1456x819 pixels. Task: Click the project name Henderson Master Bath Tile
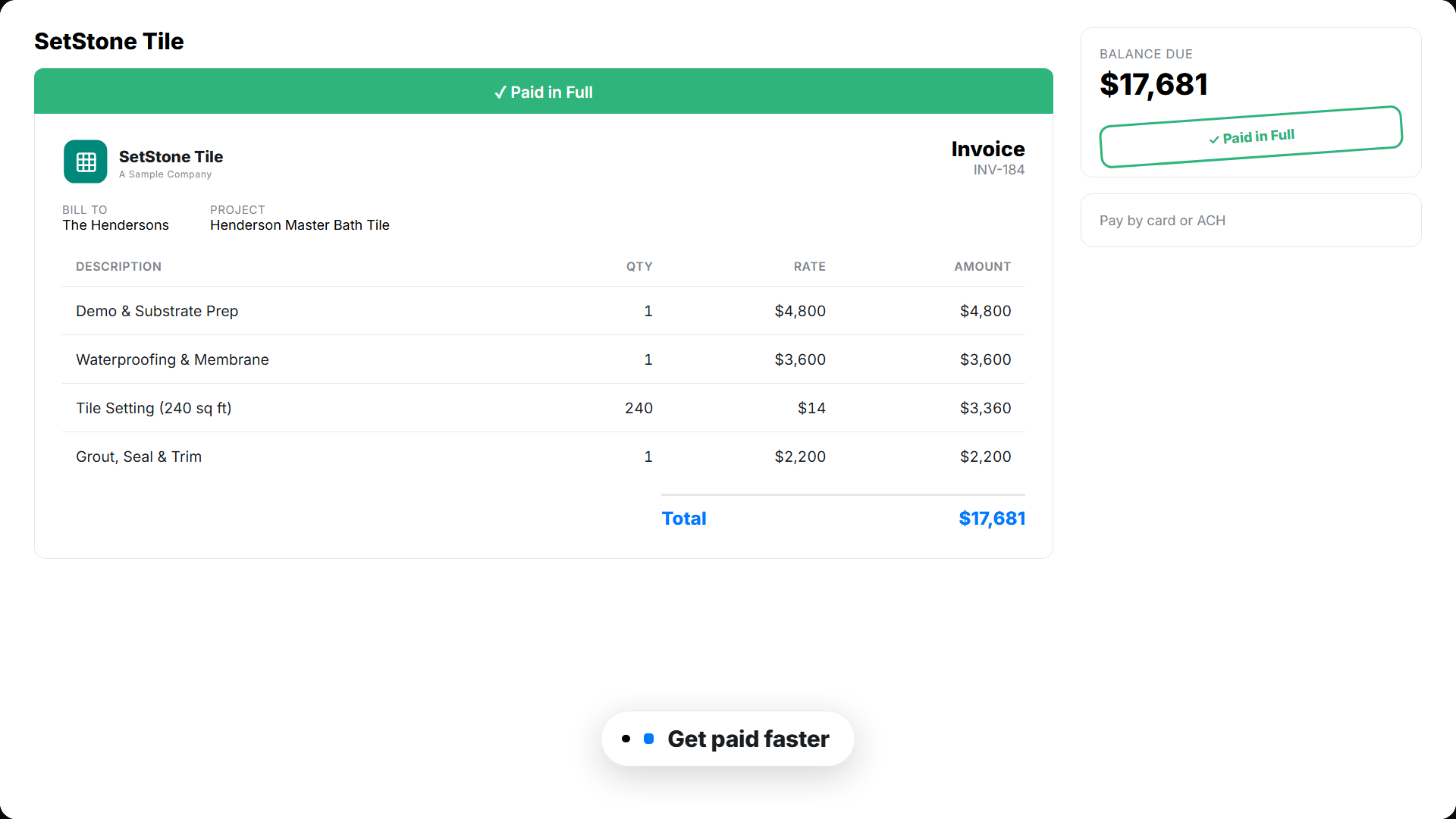point(300,225)
